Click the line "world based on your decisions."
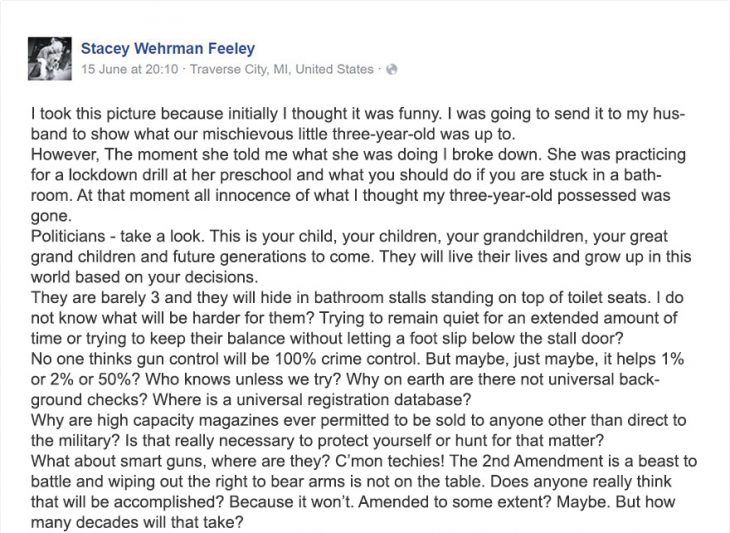 click(144, 277)
